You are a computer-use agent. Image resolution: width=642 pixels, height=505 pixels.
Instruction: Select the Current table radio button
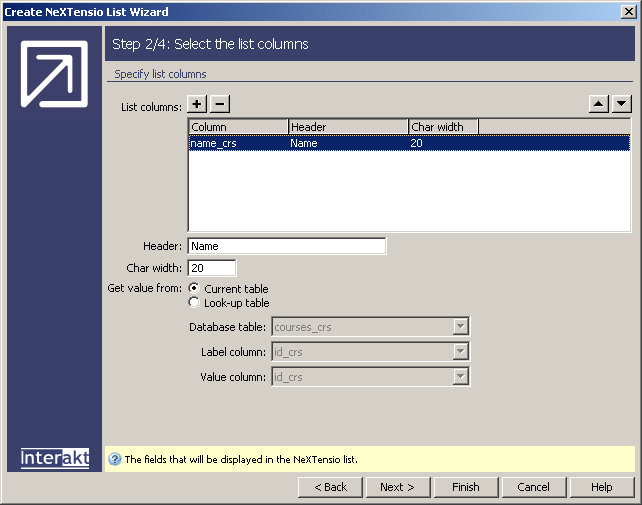coord(194,289)
